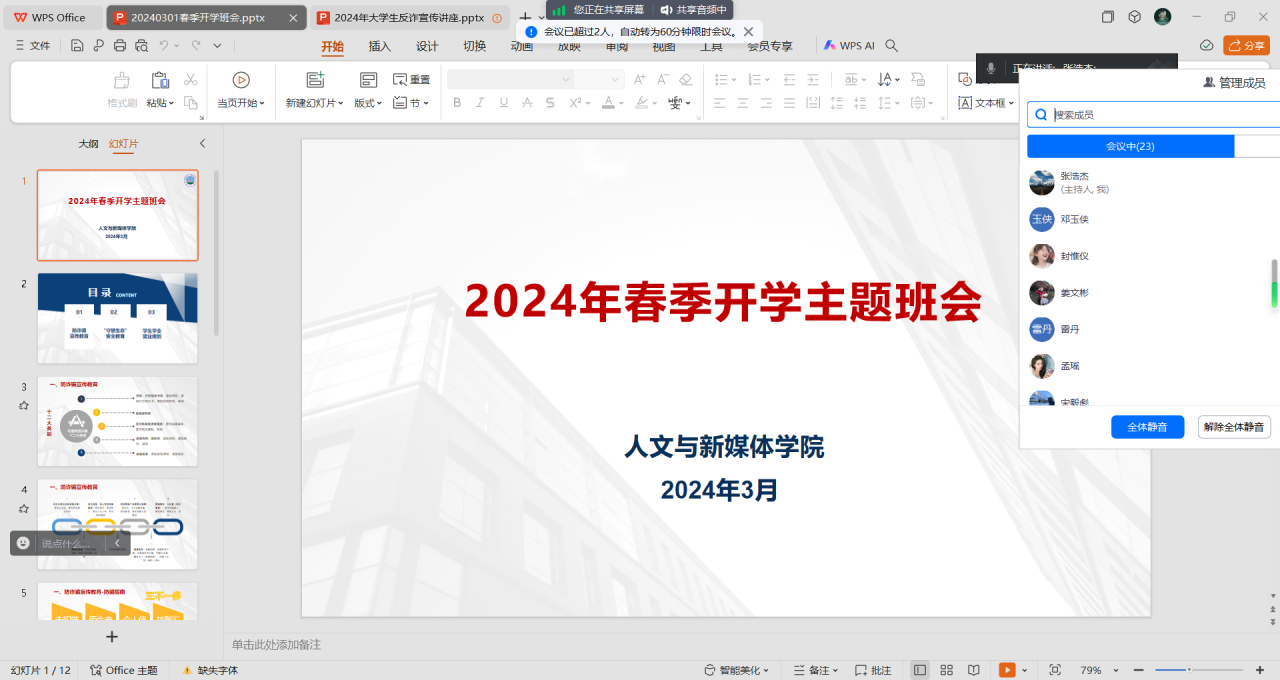The height and width of the screenshot is (680, 1280).
Task: Click the new slide icon
Action: (x=315, y=80)
